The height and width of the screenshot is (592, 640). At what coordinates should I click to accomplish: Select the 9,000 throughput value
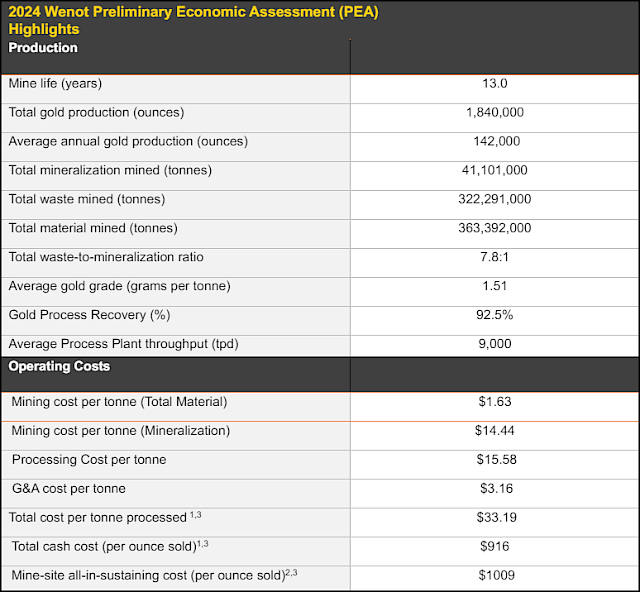pyautogui.click(x=495, y=345)
